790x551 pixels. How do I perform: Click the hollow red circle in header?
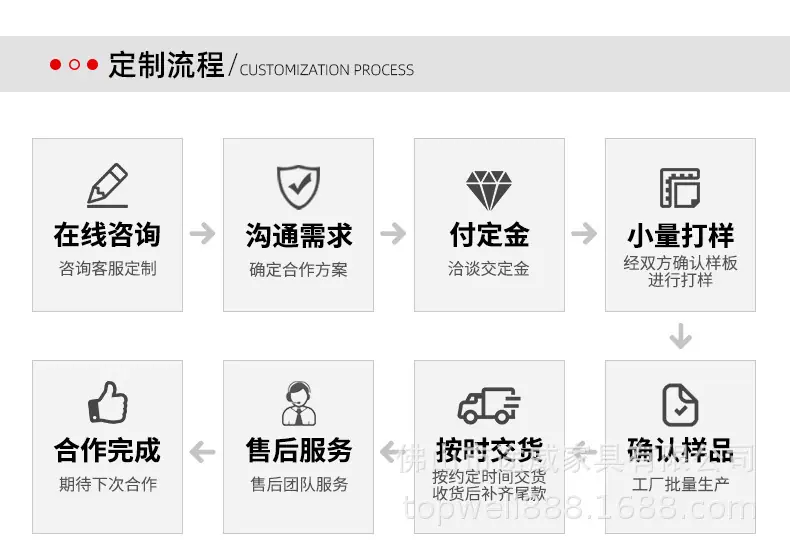tap(74, 64)
